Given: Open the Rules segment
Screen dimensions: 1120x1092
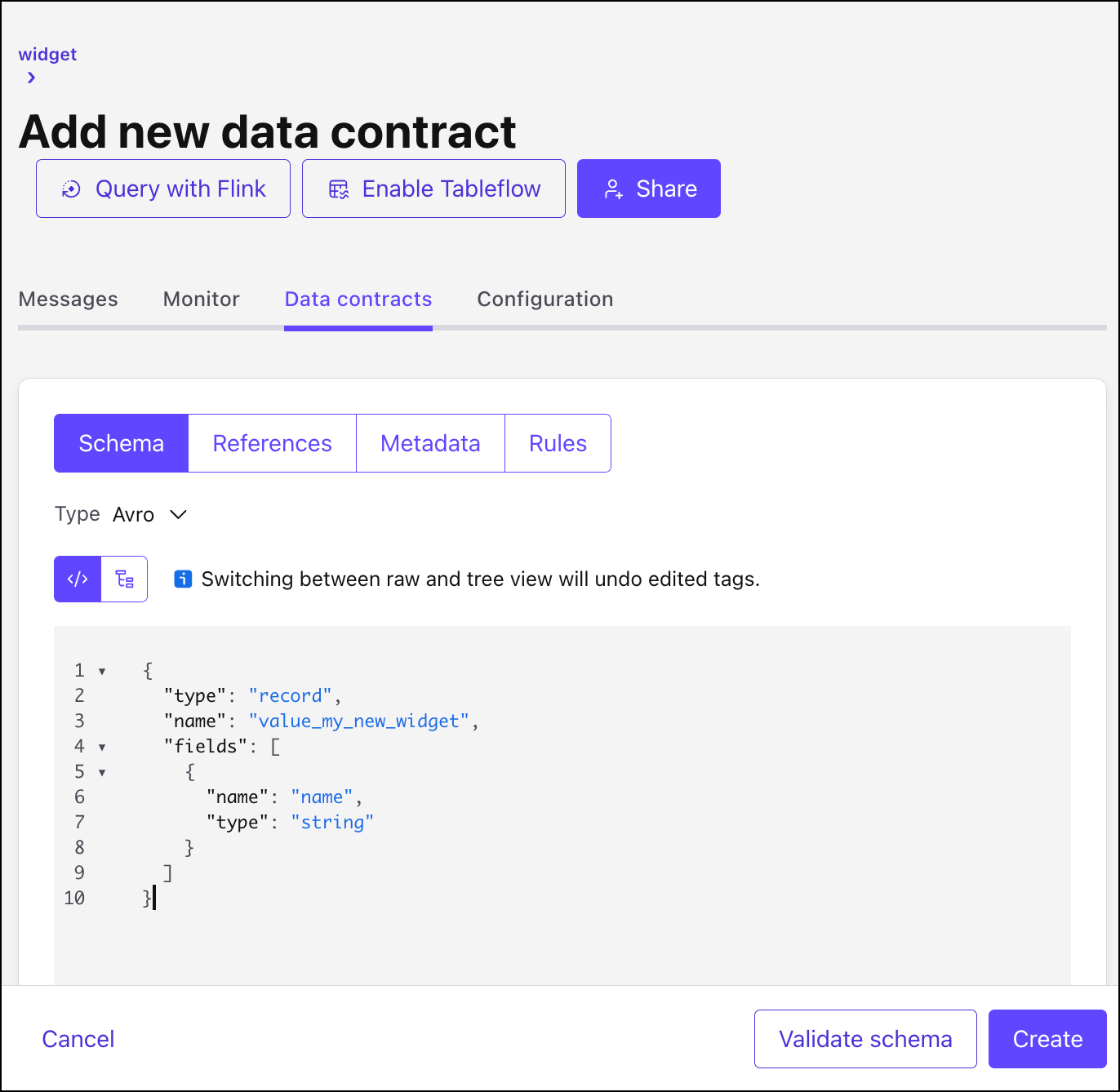Looking at the screenshot, I should coord(558,443).
